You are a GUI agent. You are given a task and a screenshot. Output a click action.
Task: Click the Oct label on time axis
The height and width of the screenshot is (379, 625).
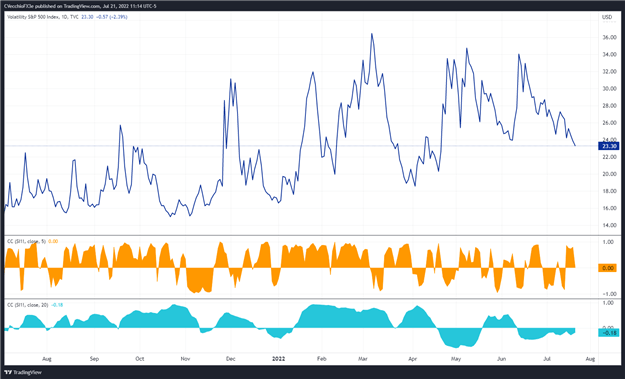140,359
